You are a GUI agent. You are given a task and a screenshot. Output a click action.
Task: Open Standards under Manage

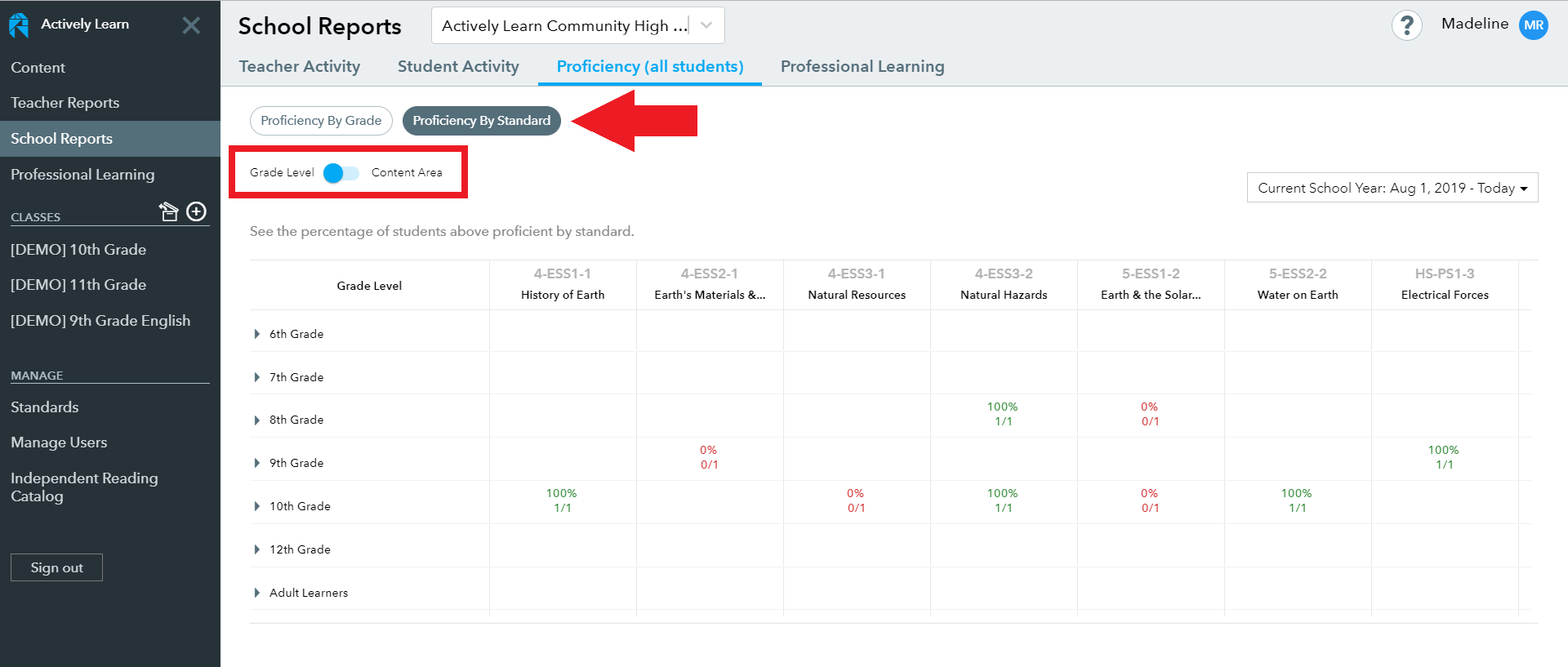click(45, 407)
